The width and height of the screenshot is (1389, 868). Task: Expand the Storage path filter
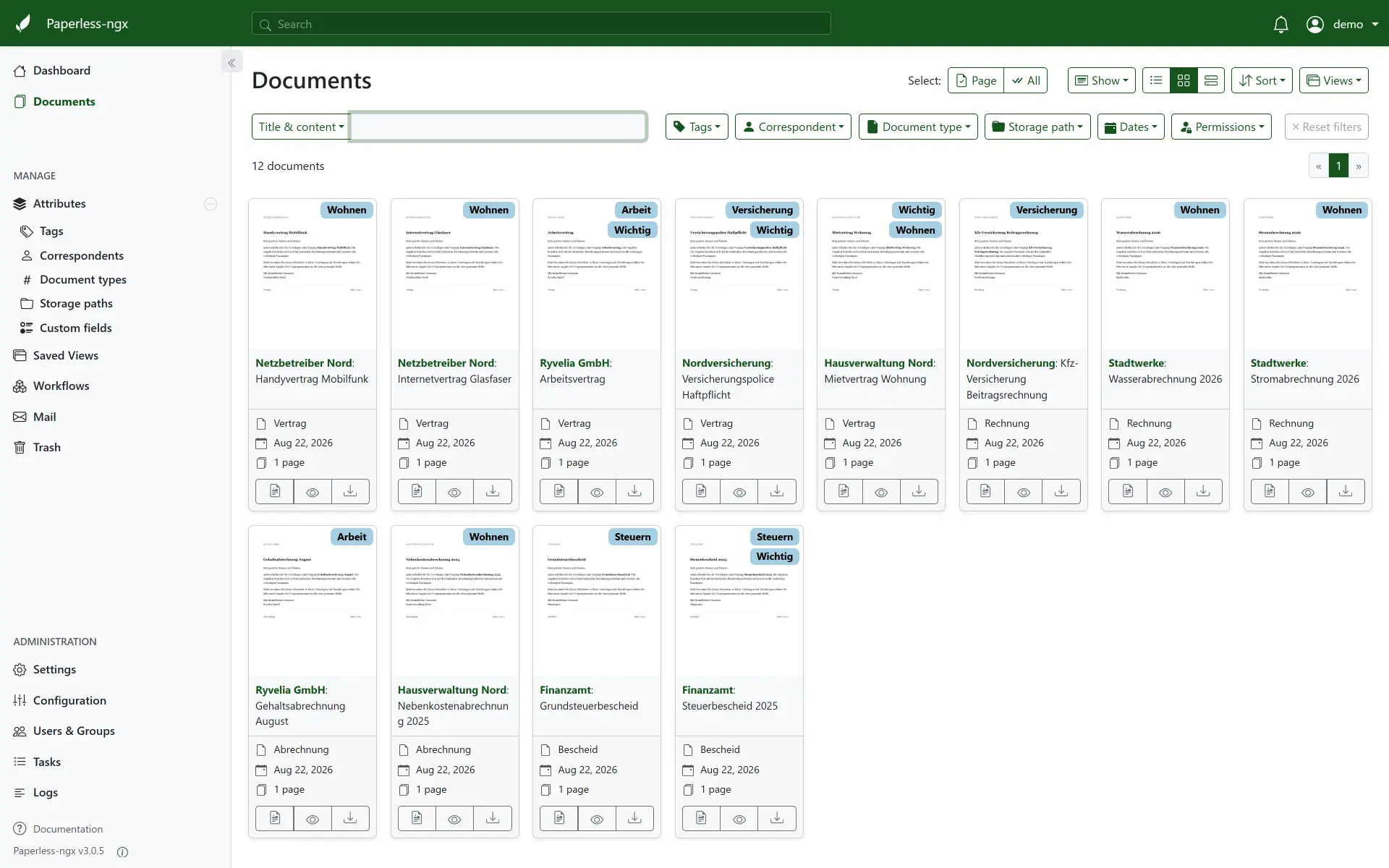1037,127
